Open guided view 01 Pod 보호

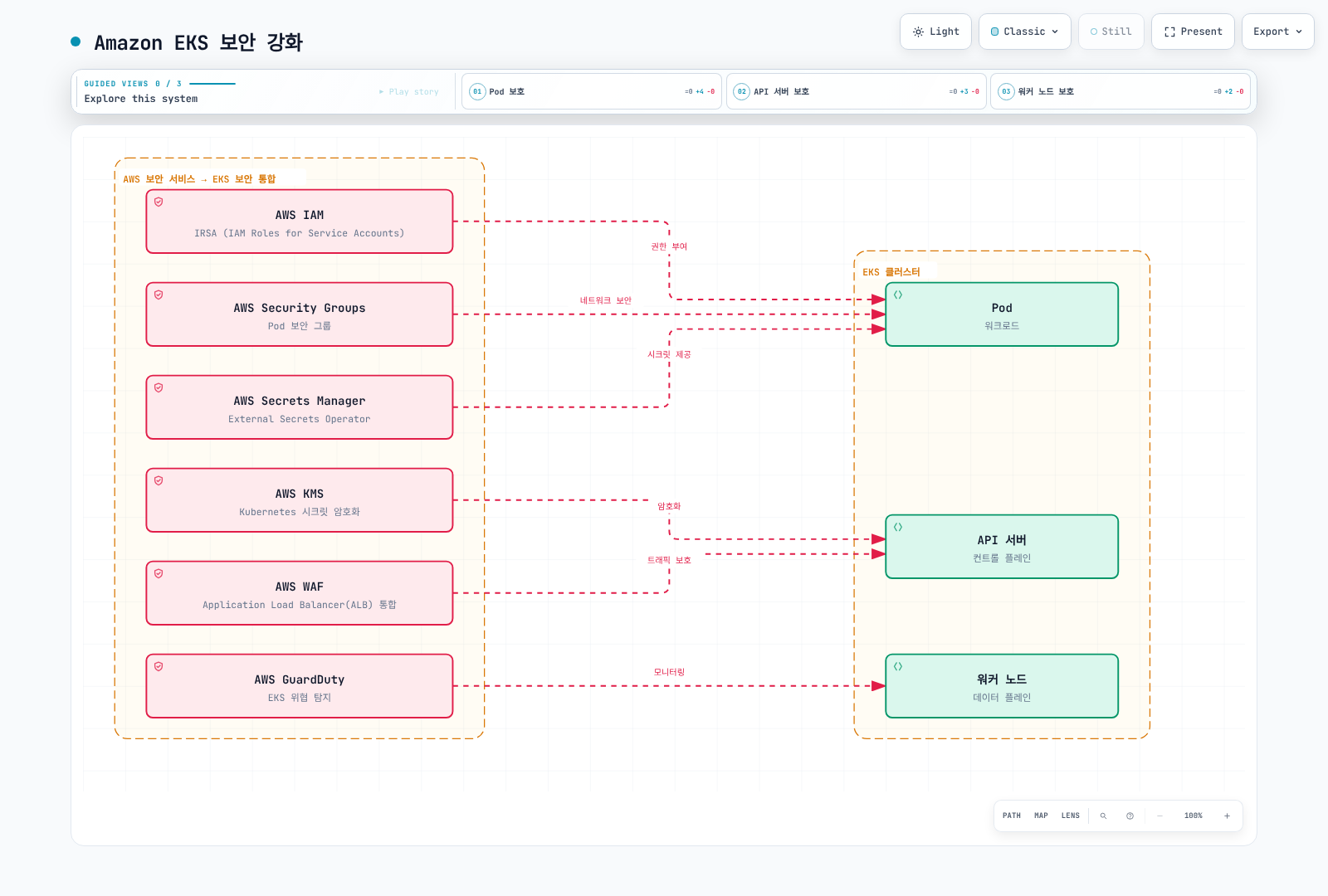click(x=591, y=91)
